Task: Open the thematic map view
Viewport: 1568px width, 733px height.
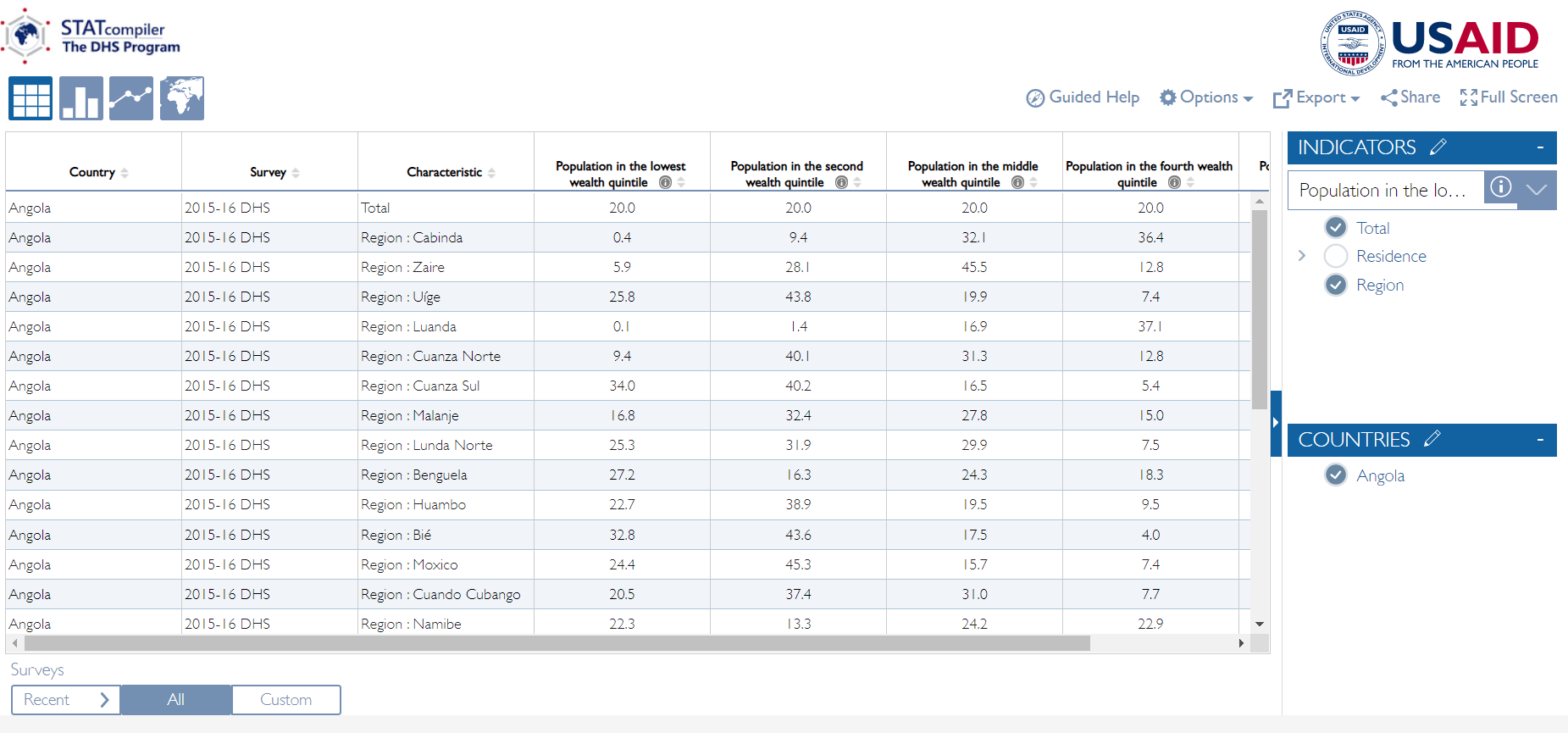Action: coord(181,98)
